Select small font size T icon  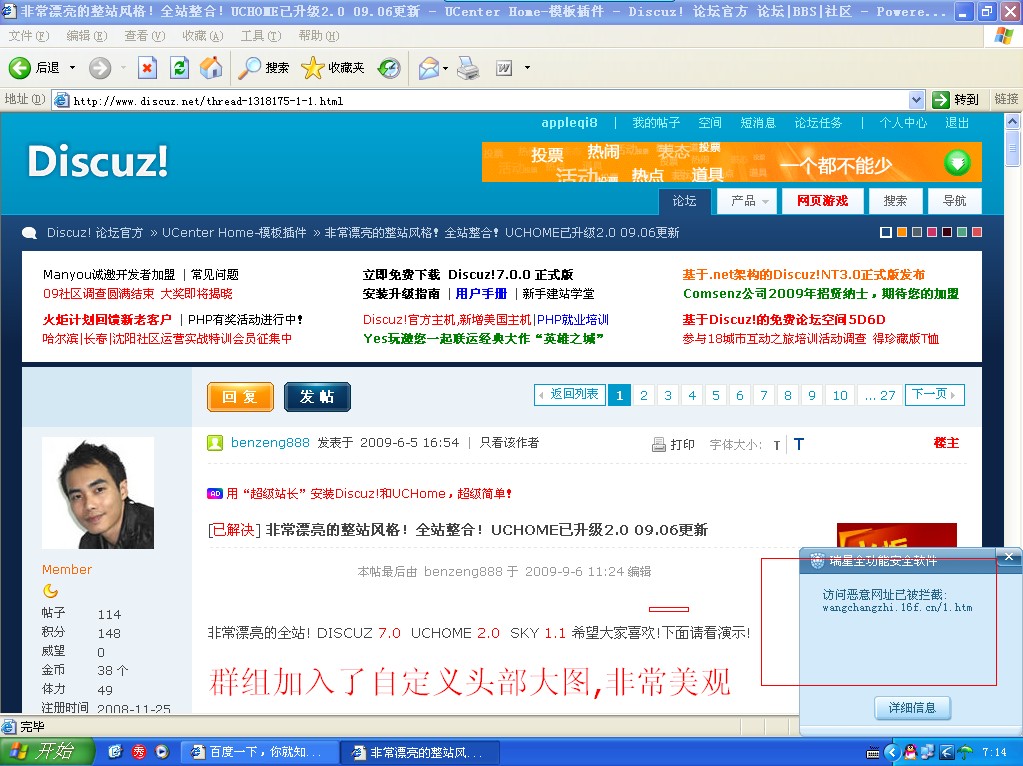[x=776, y=446]
